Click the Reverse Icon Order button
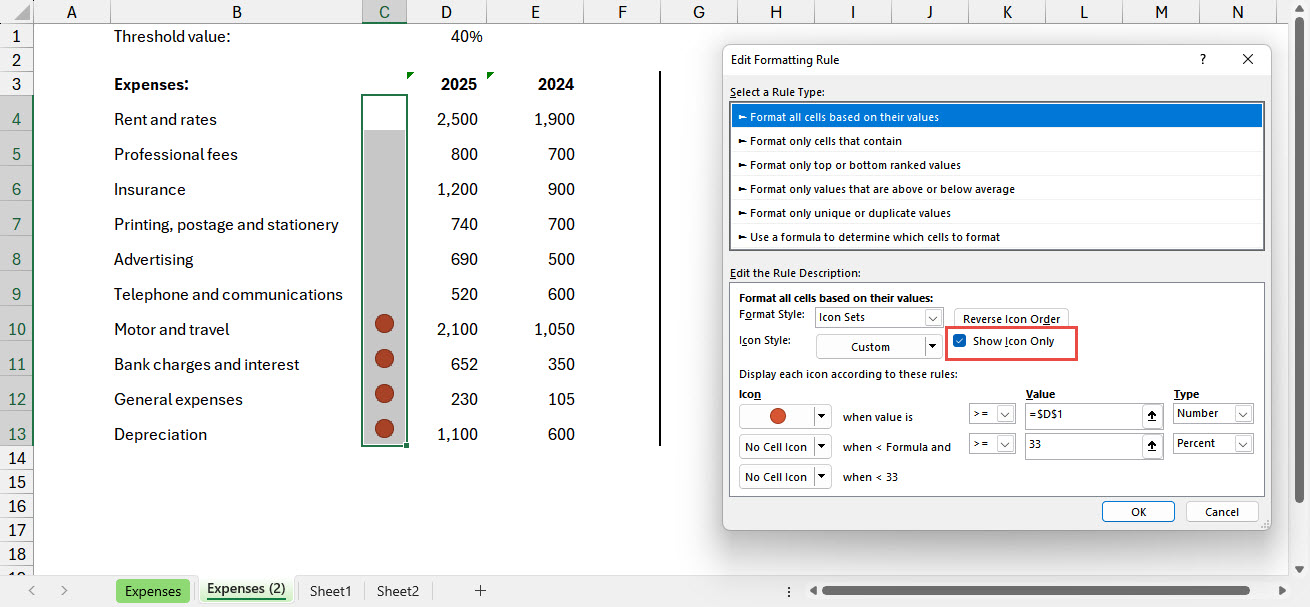 tap(1010, 319)
